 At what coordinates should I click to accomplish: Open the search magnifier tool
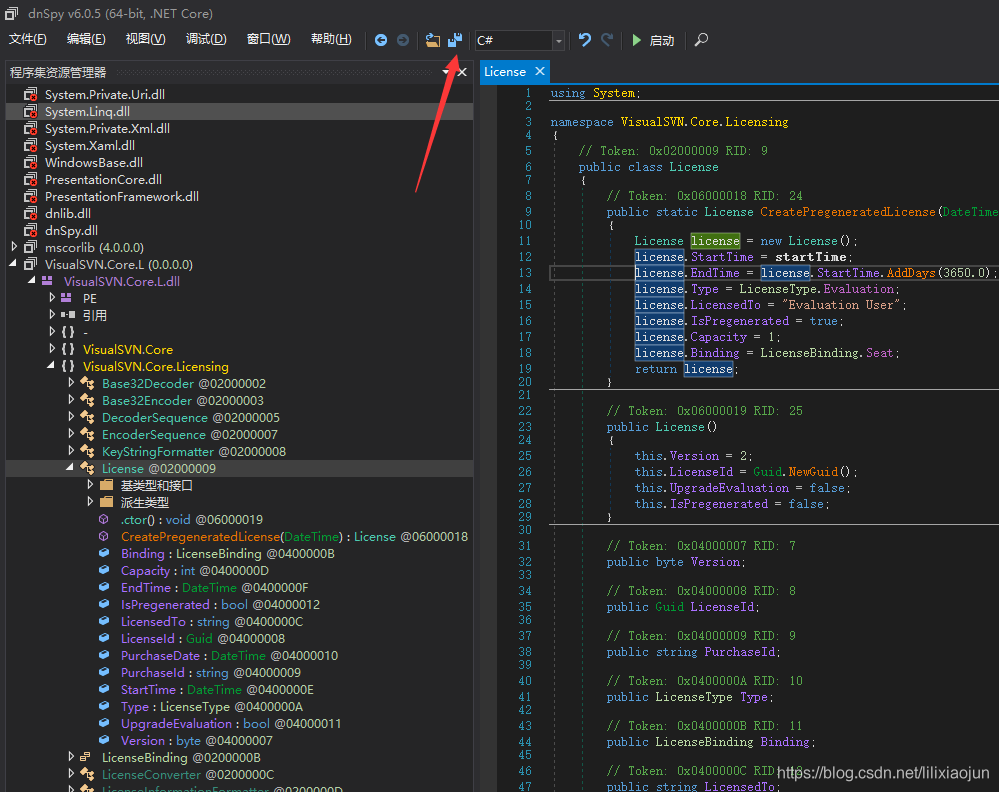pos(701,40)
